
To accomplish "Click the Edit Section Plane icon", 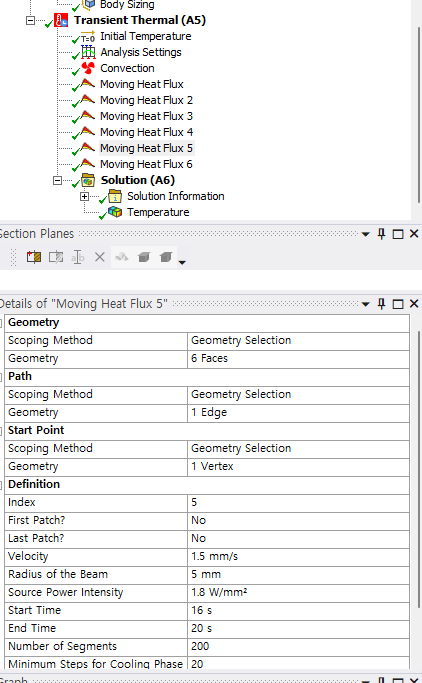I will pos(56,257).
